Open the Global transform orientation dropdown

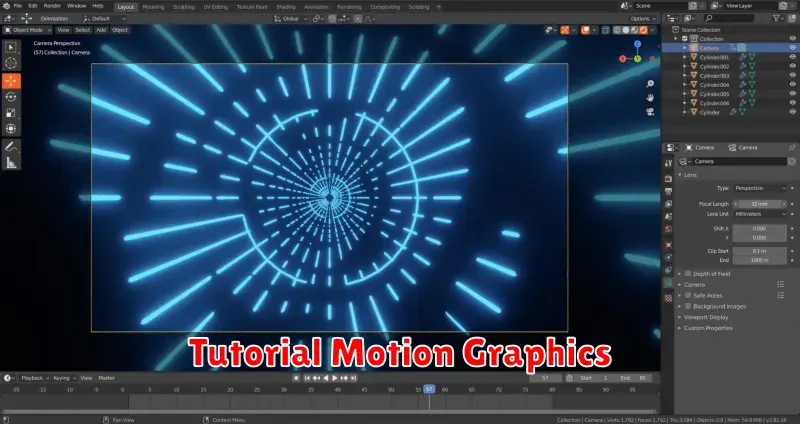coord(291,19)
